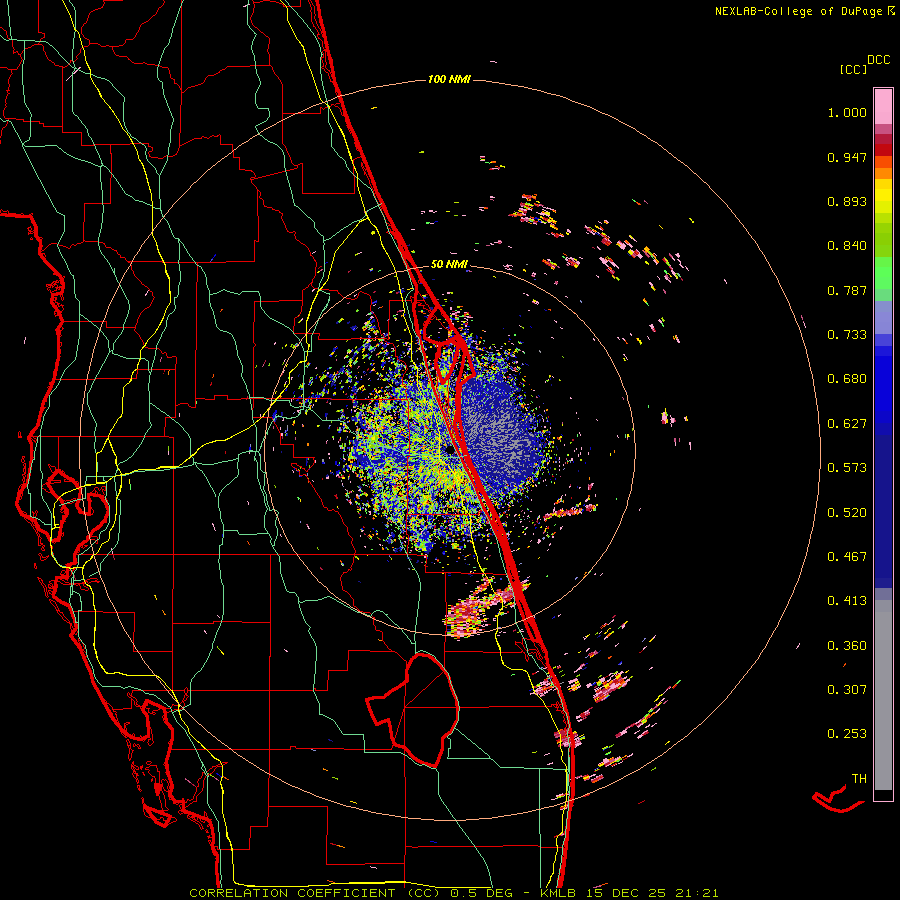Image resolution: width=900 pixels, height=900 pixels.
Task: Click the bright green segment of color bar
Action: [x=883, y=273]
